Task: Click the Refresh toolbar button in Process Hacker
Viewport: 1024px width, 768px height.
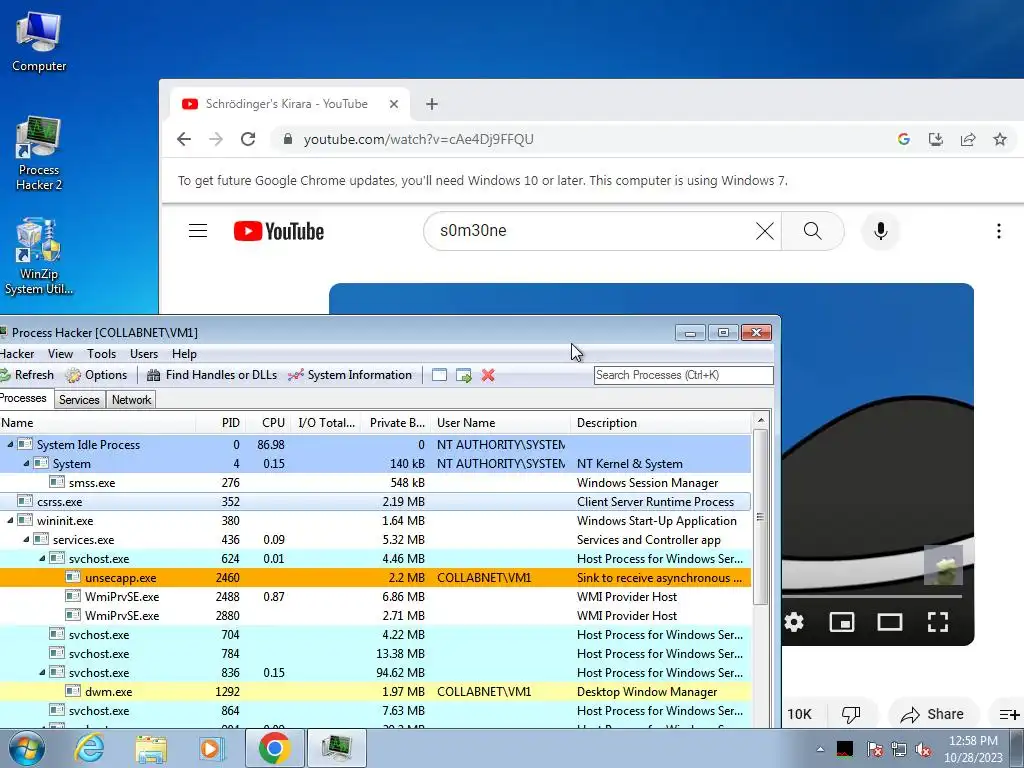Action: point(27,375)
